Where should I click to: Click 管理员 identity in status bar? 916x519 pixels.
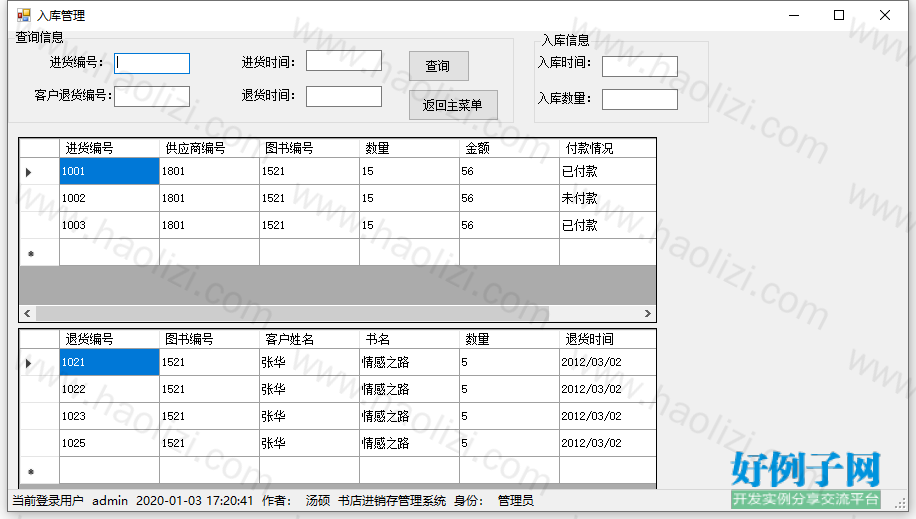click(x=515, y=501)
